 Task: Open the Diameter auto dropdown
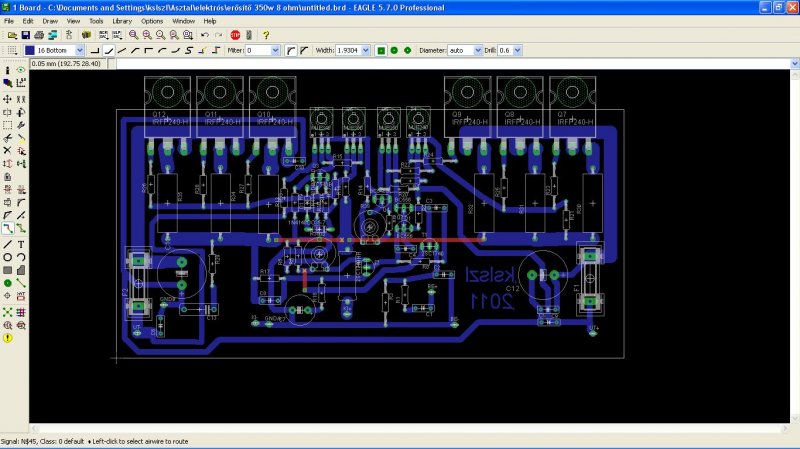(478, 50)
